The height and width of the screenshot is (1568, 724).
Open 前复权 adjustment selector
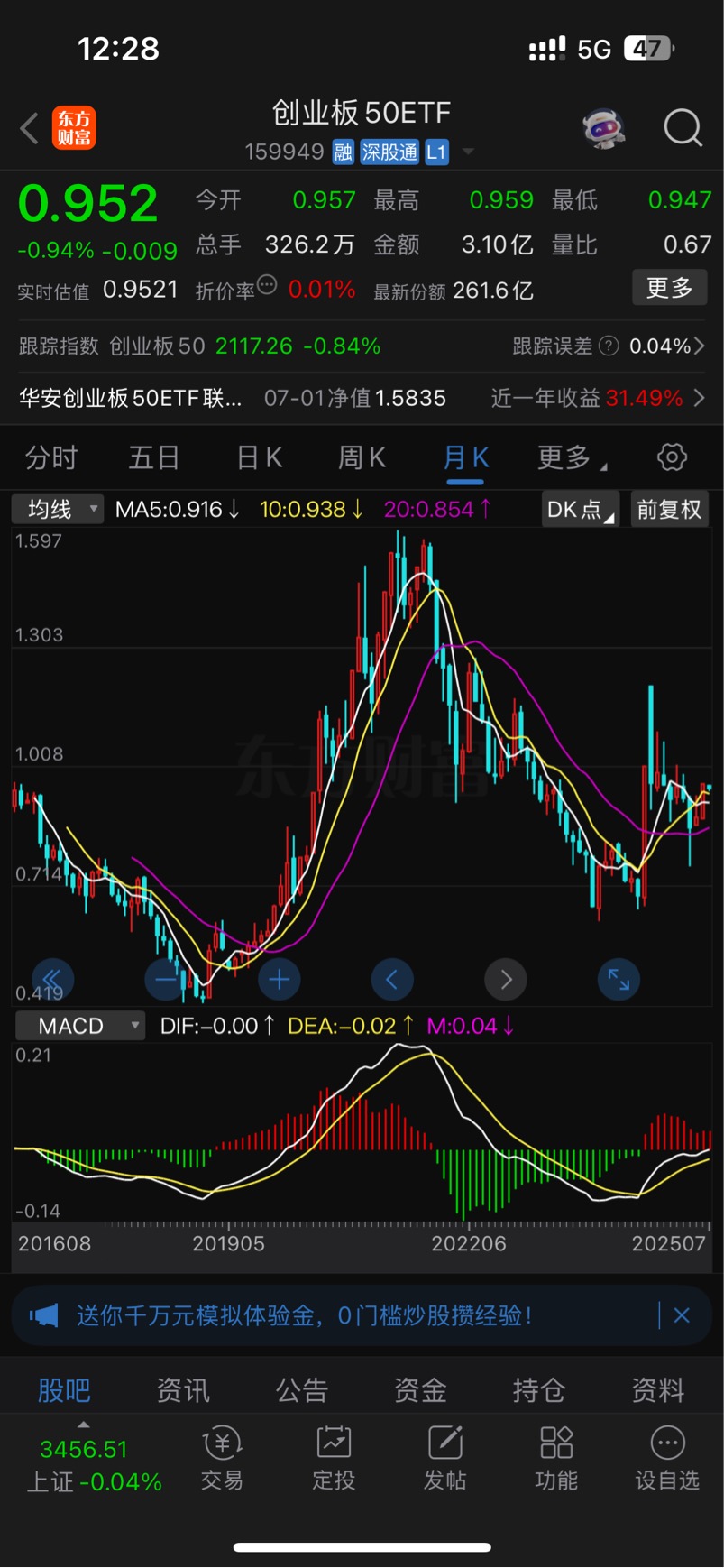pos(669,509)
